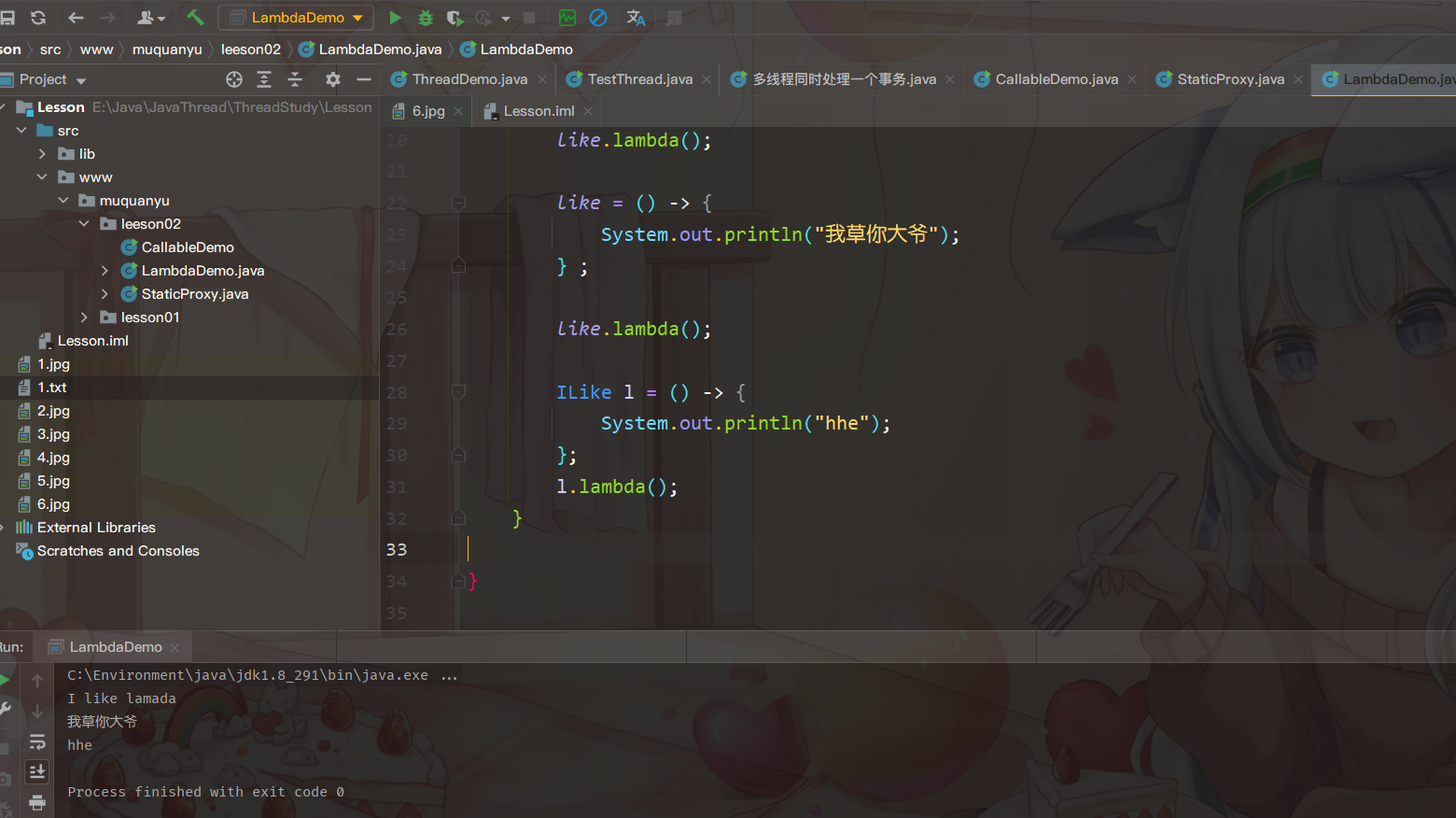
Task: Expand the LambdaDemo.java tree node
Action: 105,271
